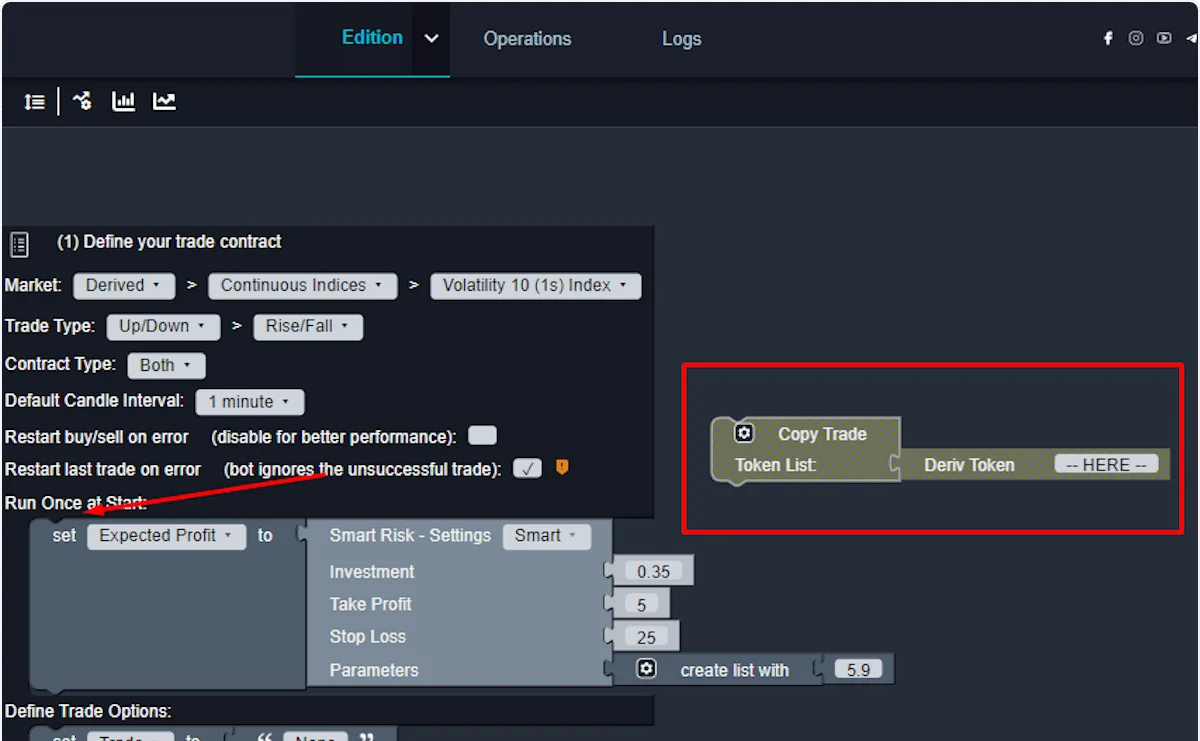Viewport: 1200px width, 741px height.
Task: Open the workflow settings icon with gear
Action: [83, 101]
